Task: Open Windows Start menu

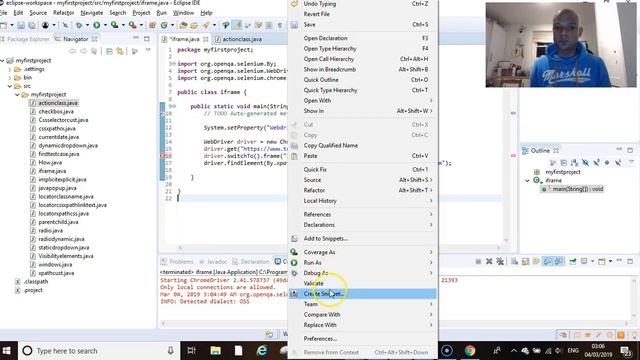Action: coord(7,351)
